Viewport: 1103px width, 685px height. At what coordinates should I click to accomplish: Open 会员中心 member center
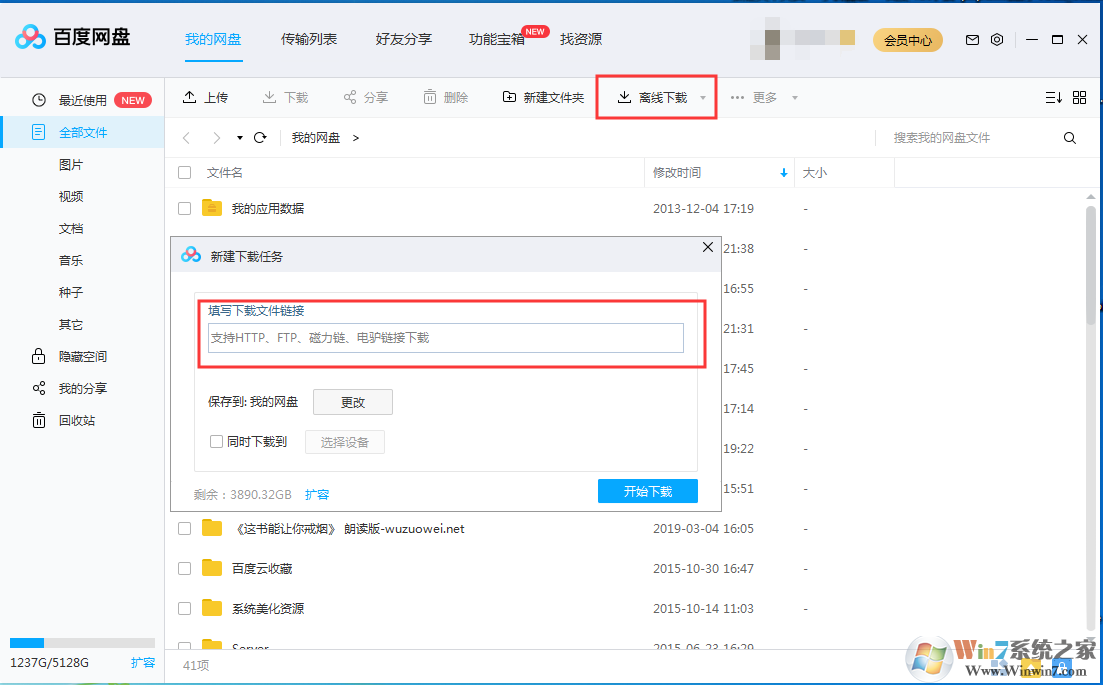click(x=908, y=40)
